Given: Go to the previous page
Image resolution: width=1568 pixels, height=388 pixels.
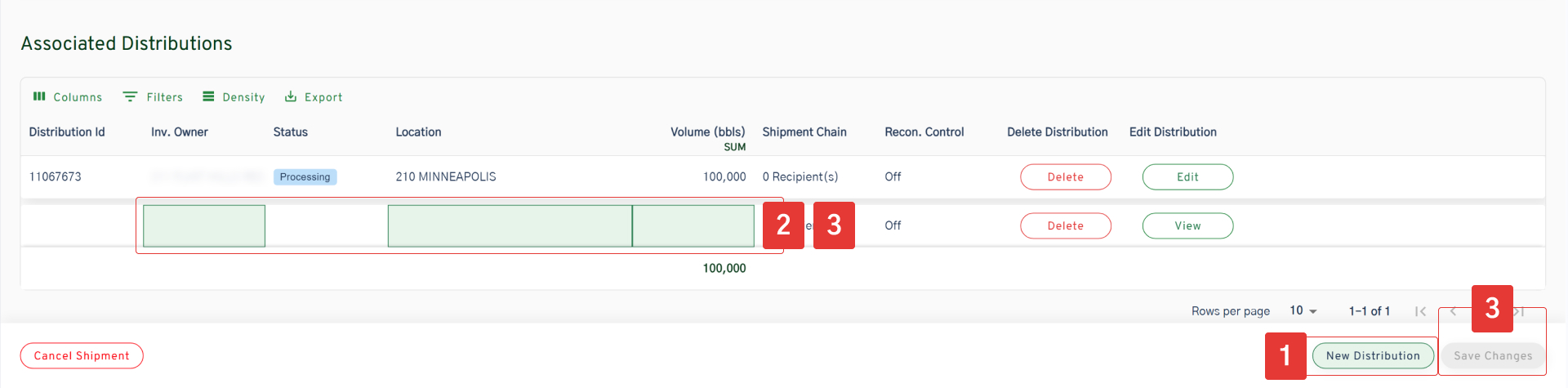Looking at the screenshot, I should (1453, 311).
